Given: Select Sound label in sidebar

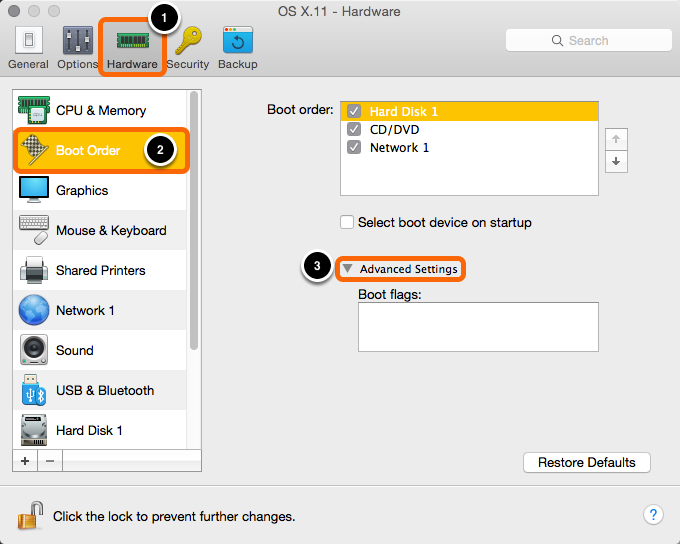Looking at the screenshot, I should [75, 350].
